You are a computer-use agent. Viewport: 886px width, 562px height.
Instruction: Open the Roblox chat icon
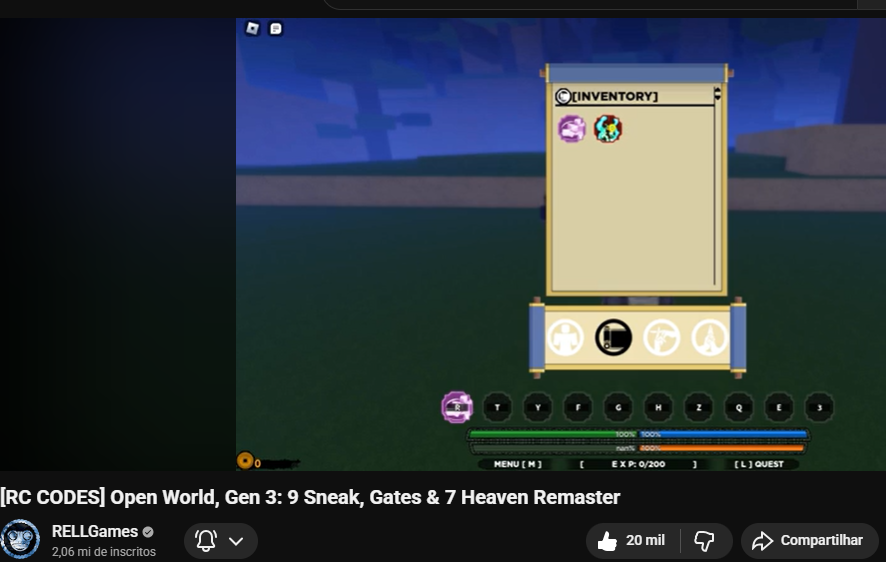click(x=276, y=28)
